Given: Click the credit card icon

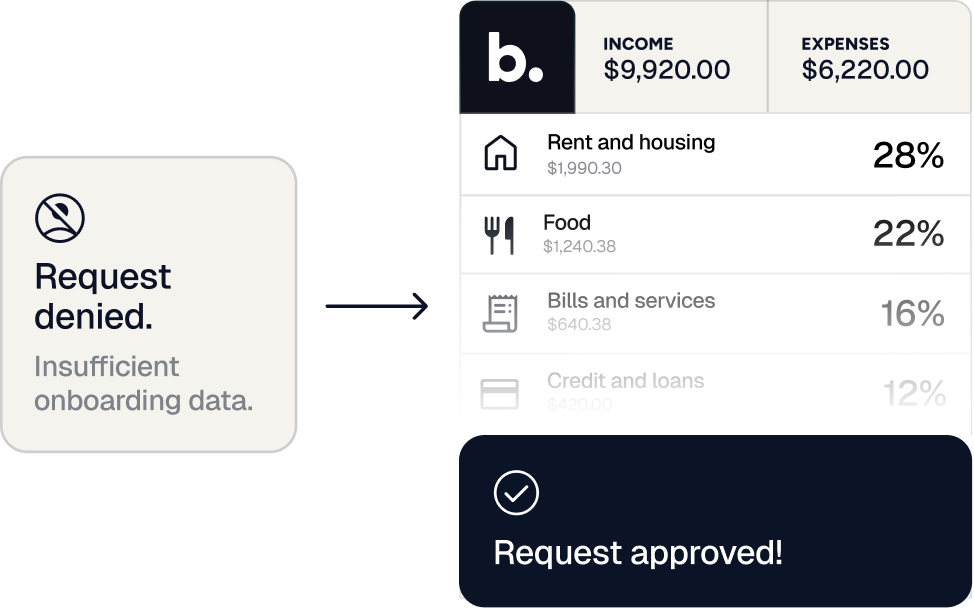Looking at the screenshot, I should 500,393.
